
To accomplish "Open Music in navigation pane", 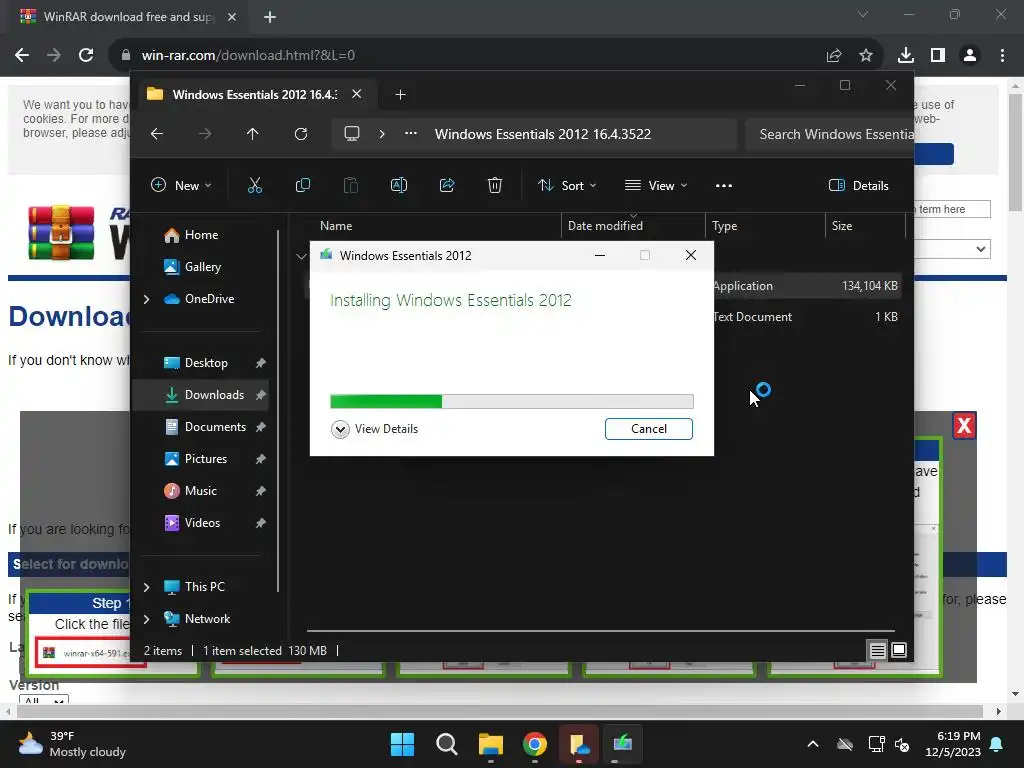I will point(200,491).
